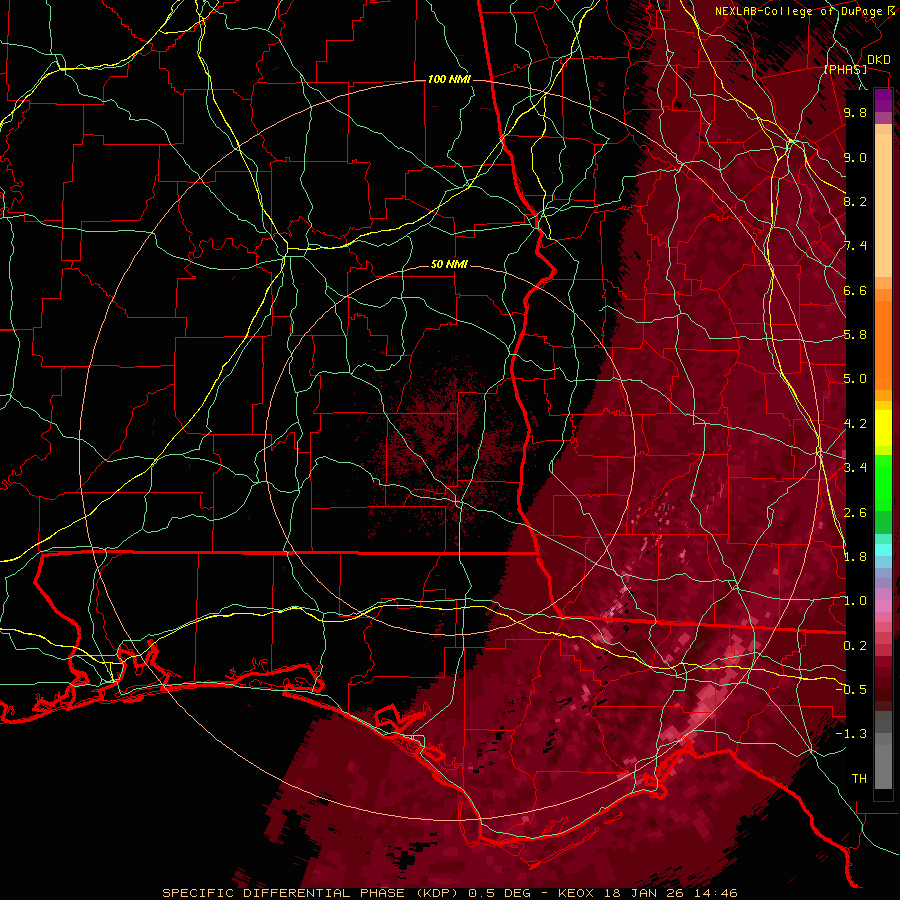The height and width of the screenshot is (900, 900).
Task: Click the 5.0 scale value
Action: click(x=855, y=379)
